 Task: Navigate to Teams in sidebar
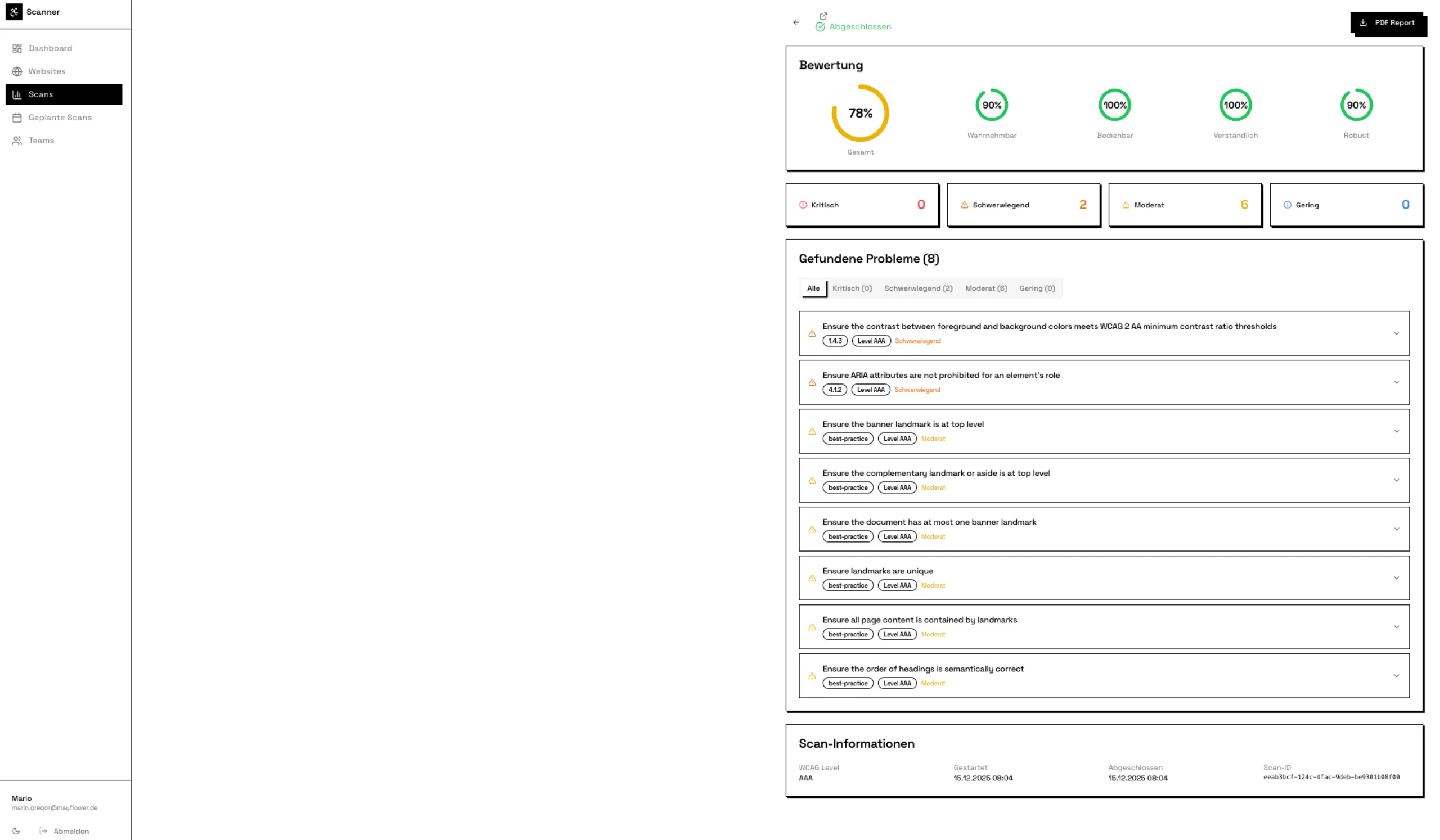pos(41,141)
